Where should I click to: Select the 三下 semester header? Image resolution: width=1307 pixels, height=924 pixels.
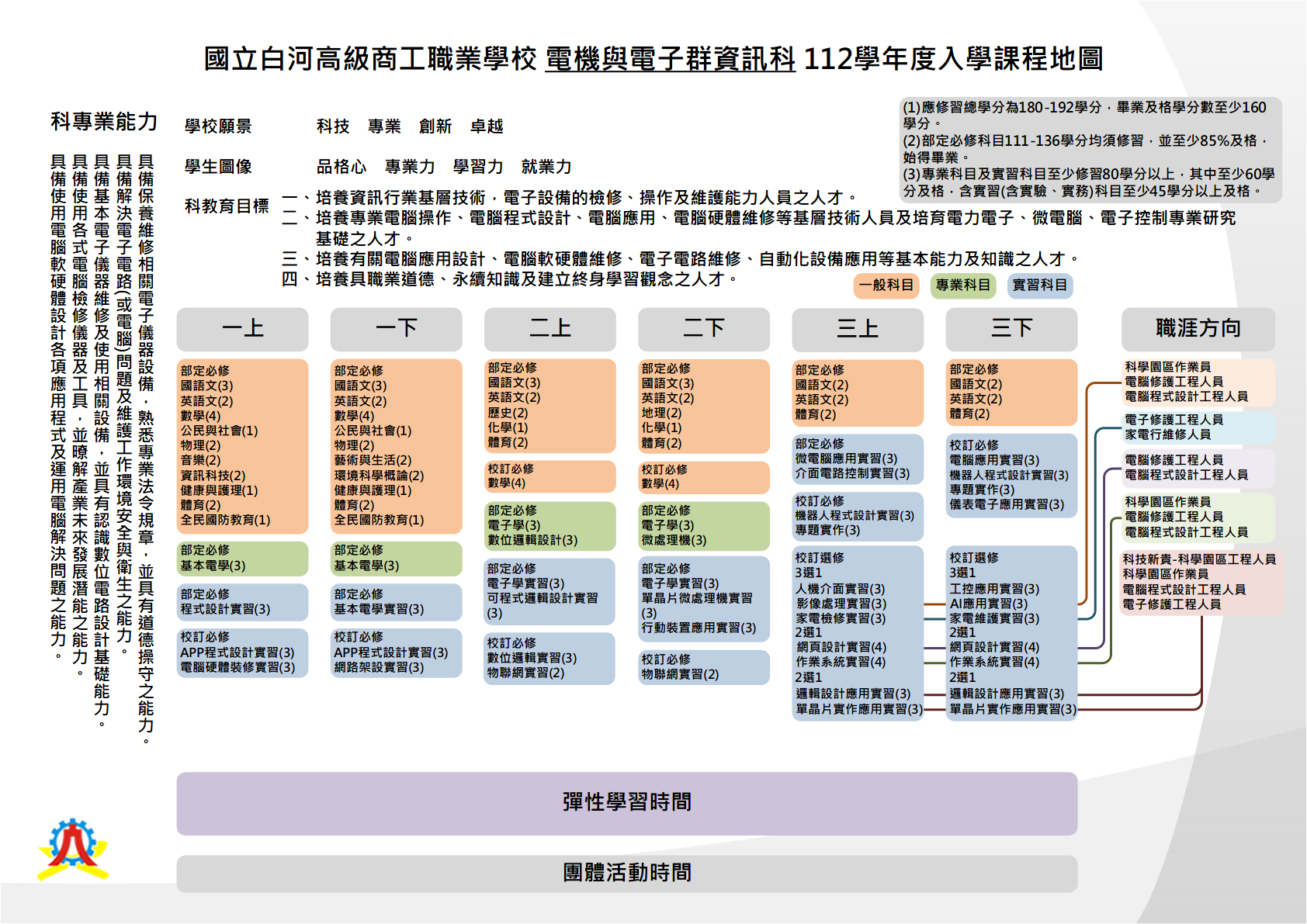click(1011, 329)
